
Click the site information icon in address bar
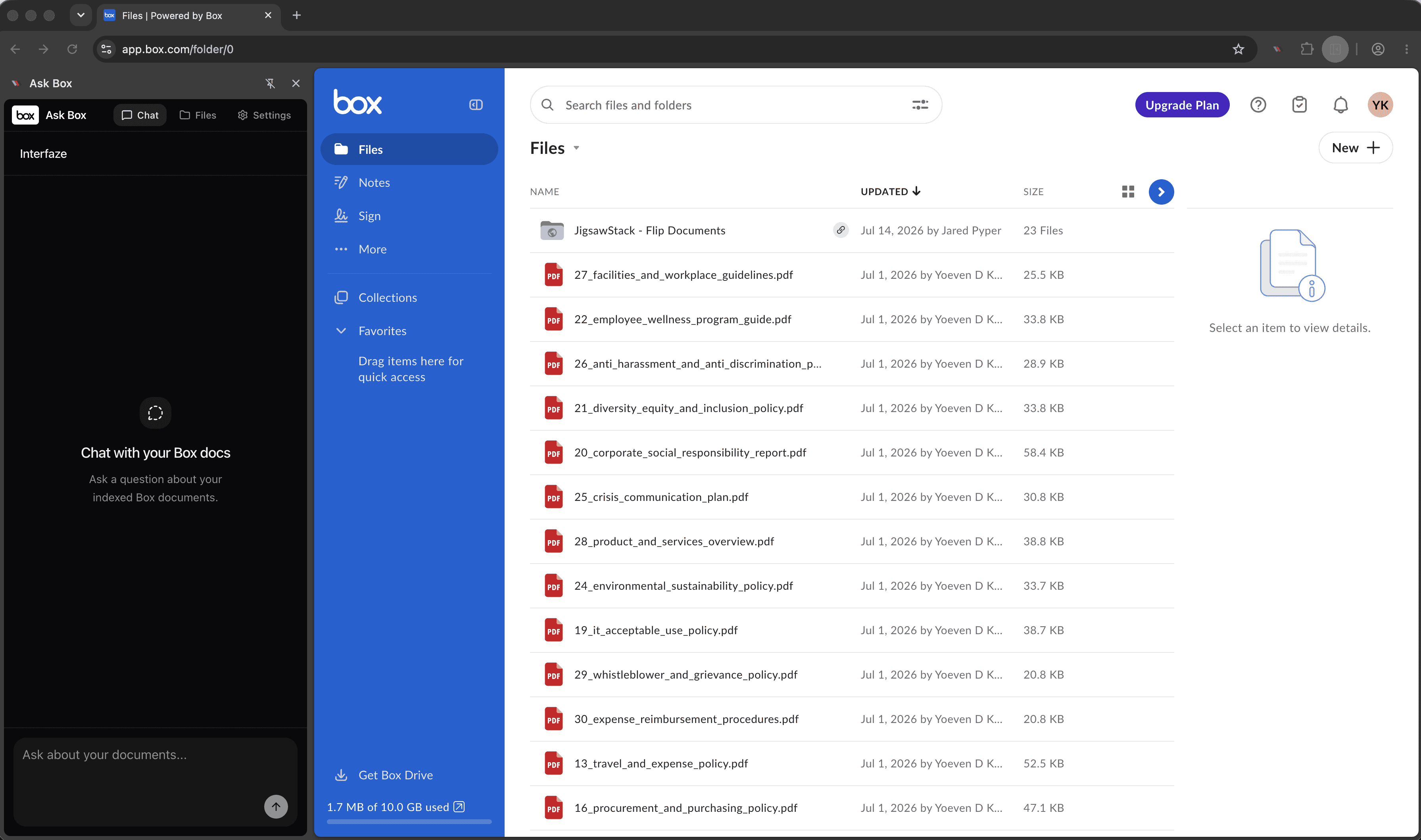click(x=106, y=49)
